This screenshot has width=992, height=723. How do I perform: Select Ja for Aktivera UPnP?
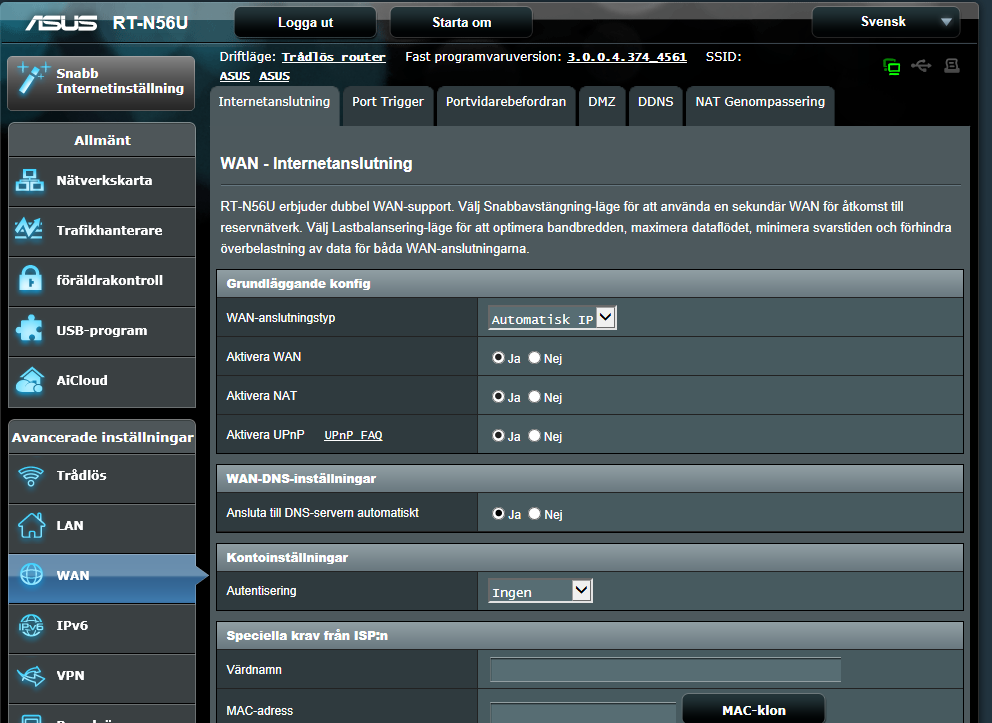pos(498,436)
